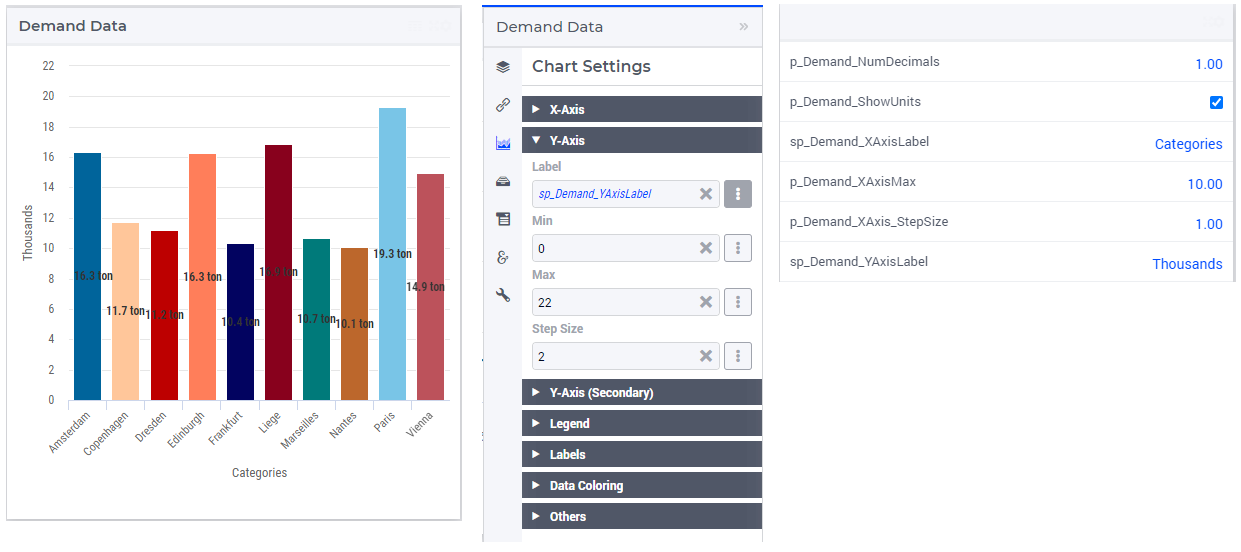Untick the p_Demand_ShowUnits checkbox

[x=1216, y=102]
